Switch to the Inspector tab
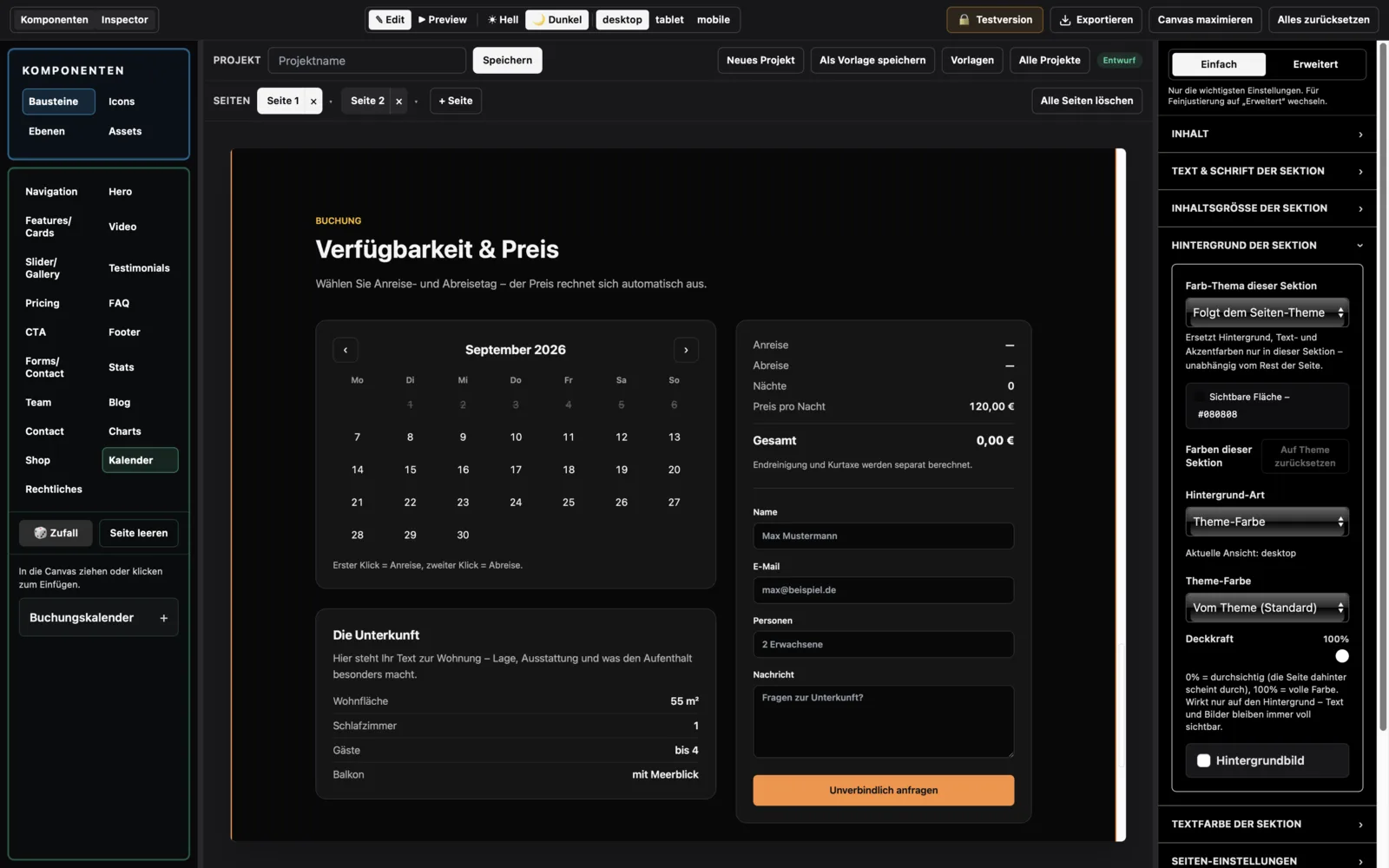 point(124,20)
